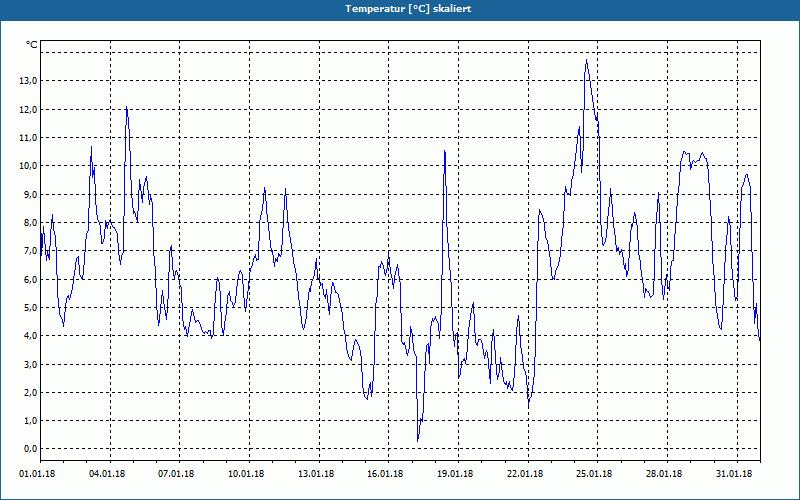800x500 pixels.
Task: Select the 28.01.18 date label
Action: 664,473
